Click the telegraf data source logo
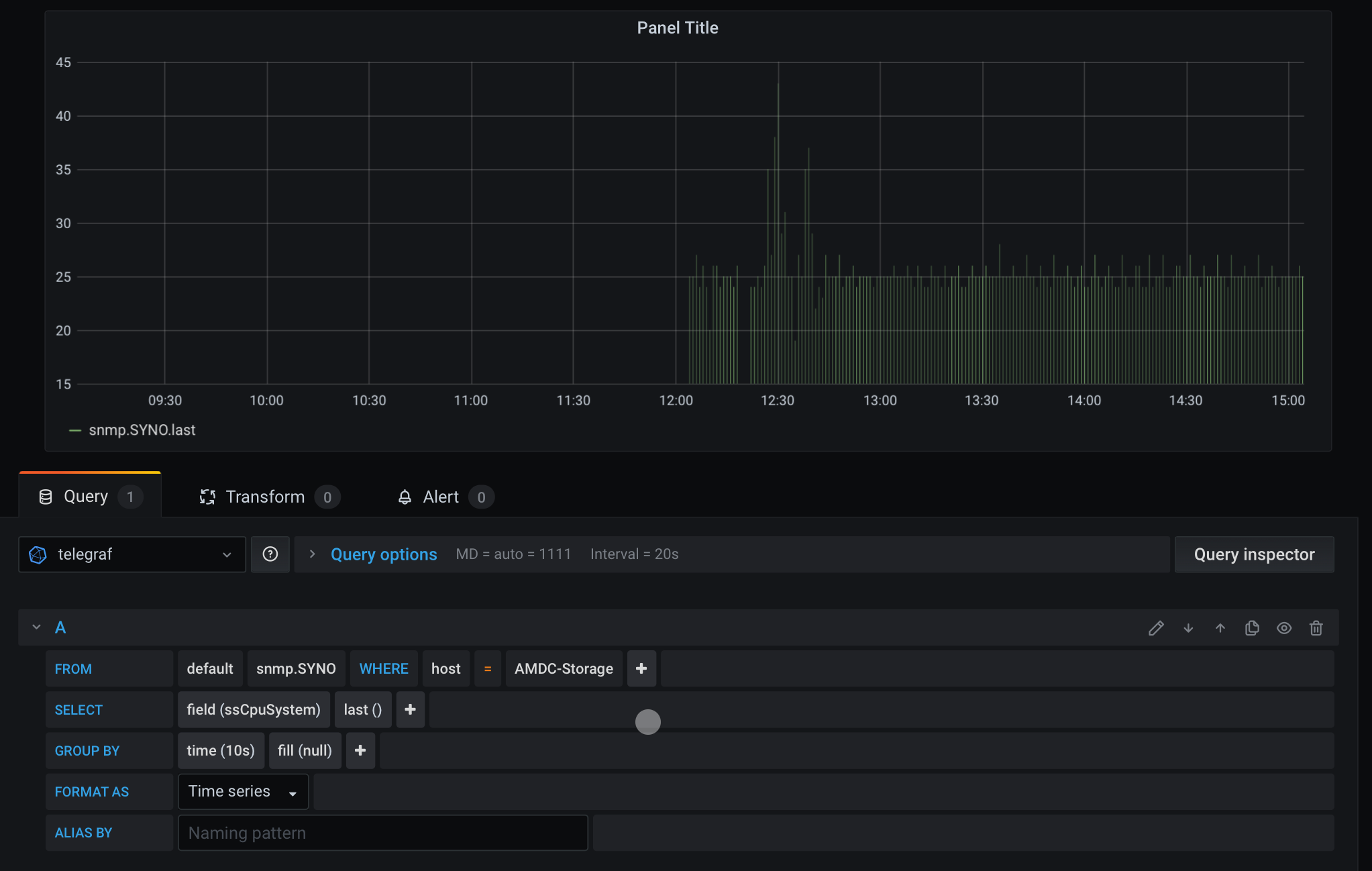Screen dimensions: 1372x871 [38, 554]
